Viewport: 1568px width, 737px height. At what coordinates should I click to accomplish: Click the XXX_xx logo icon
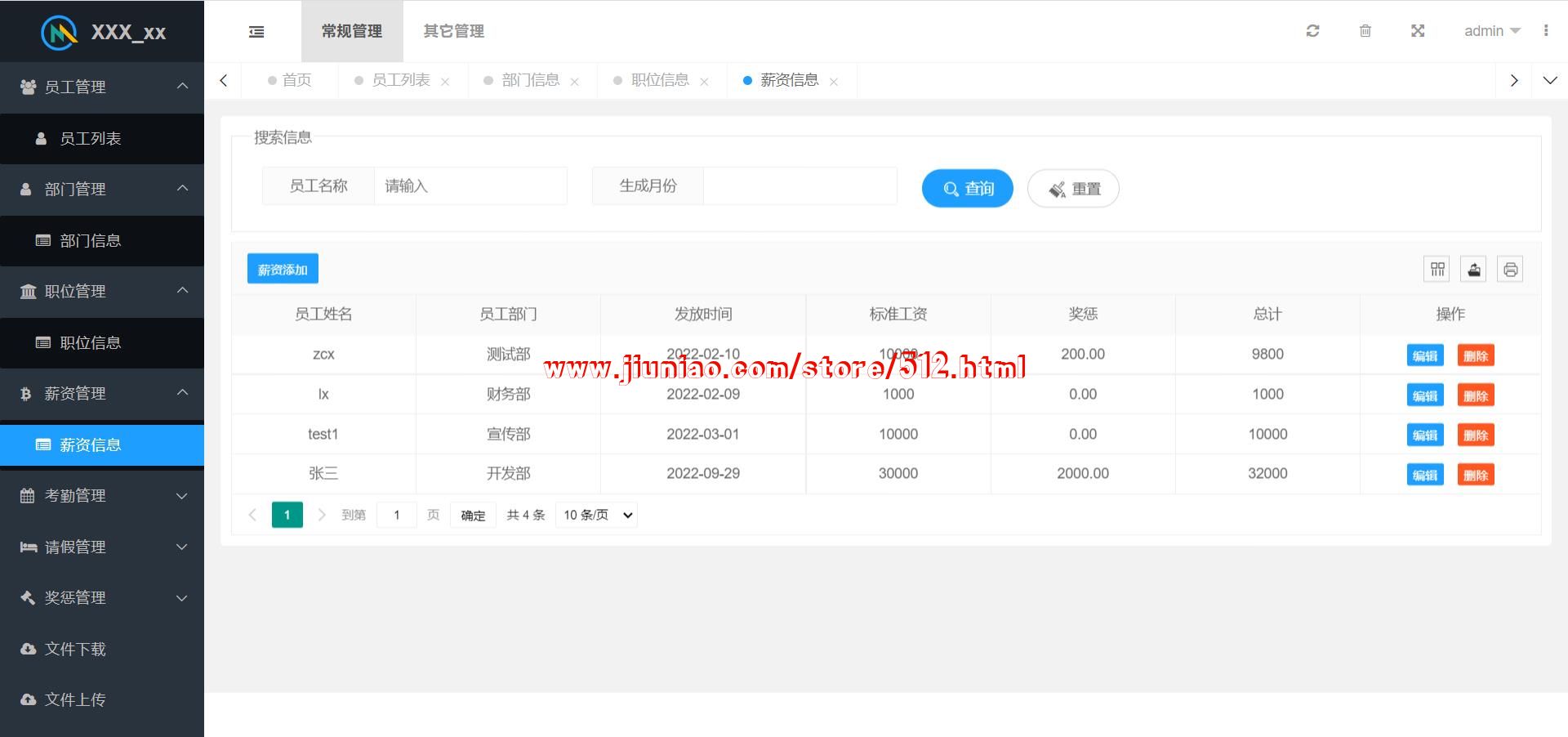tap(60, 32)
